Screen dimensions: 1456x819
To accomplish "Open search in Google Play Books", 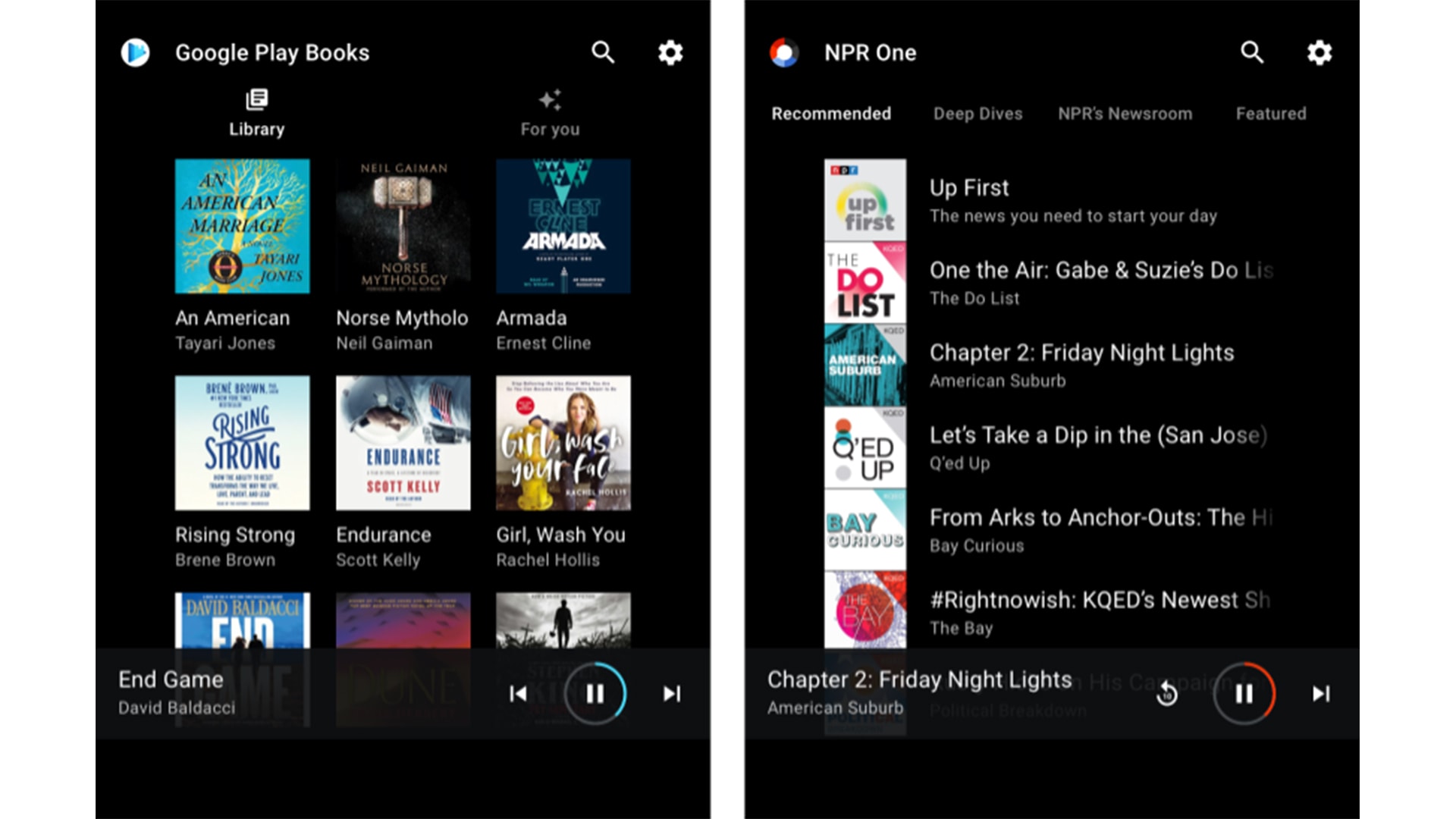I will point(603,52).
